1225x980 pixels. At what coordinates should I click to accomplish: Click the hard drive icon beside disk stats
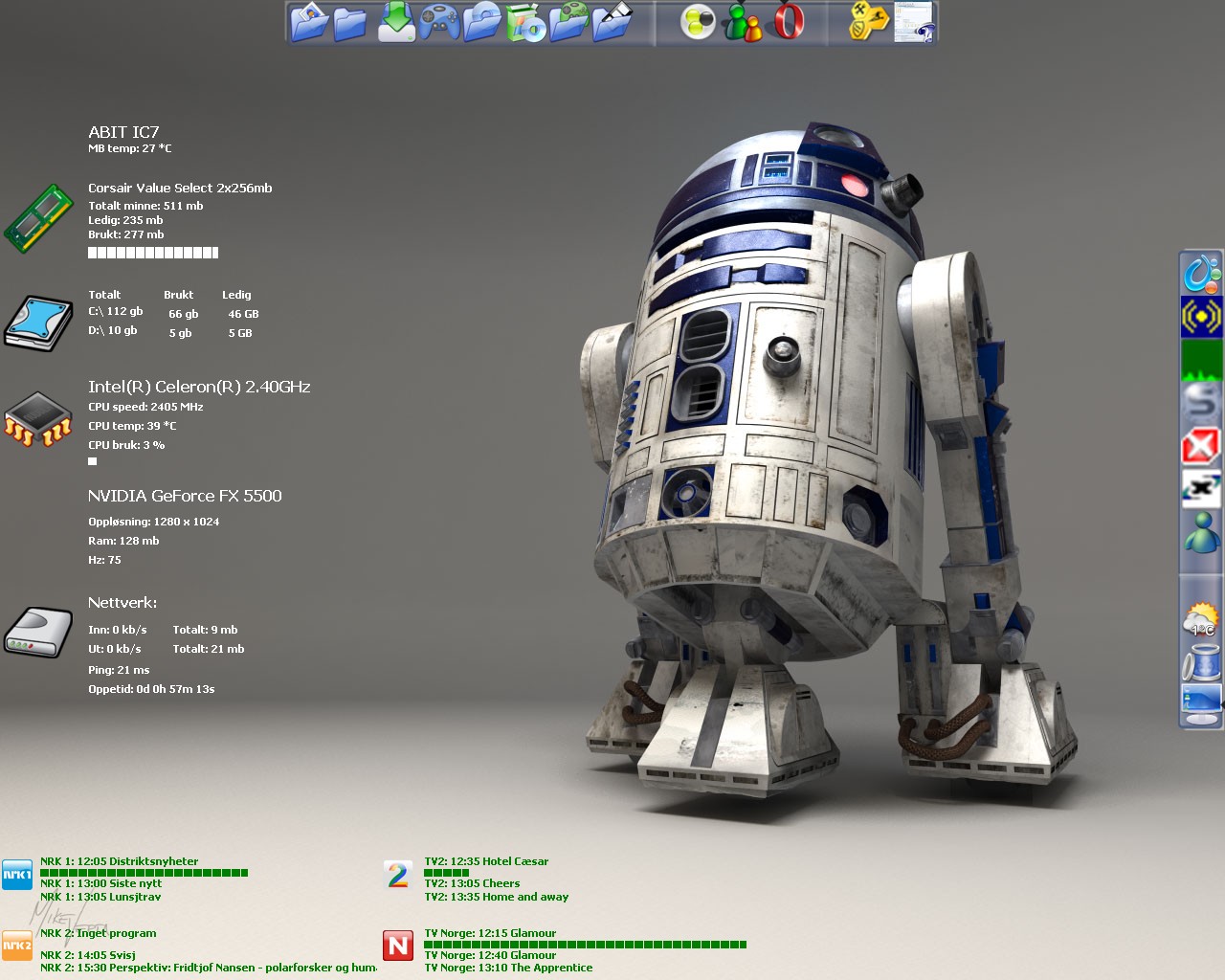coord(38,323)
